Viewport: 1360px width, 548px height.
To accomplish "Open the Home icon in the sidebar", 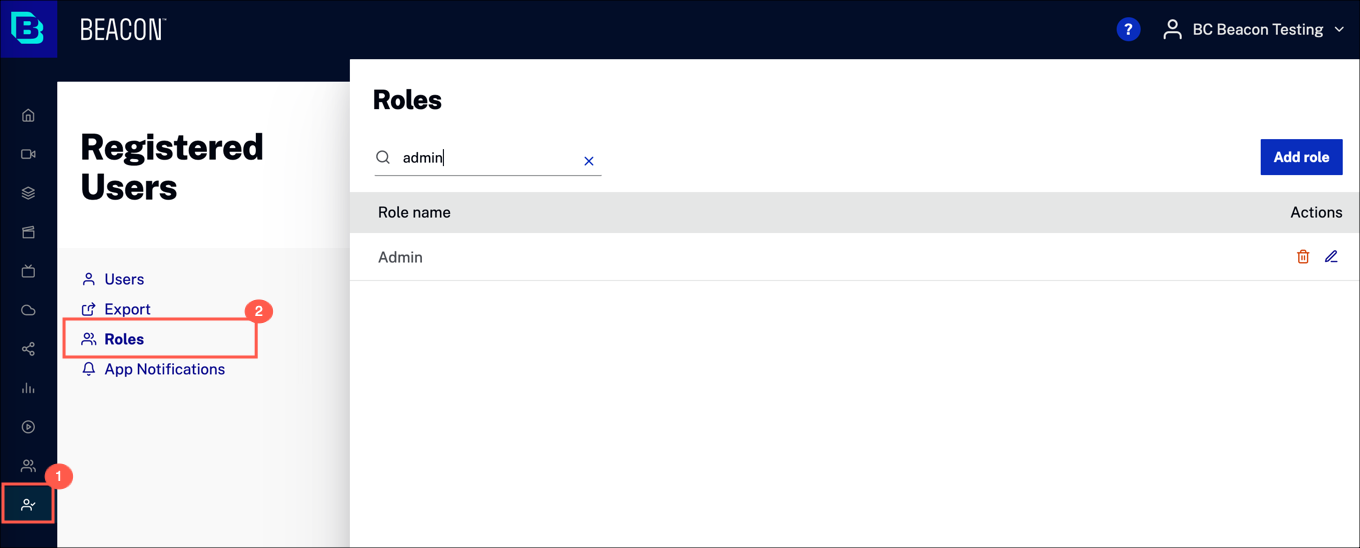I will pyautogui.click(x=28, y=115).
